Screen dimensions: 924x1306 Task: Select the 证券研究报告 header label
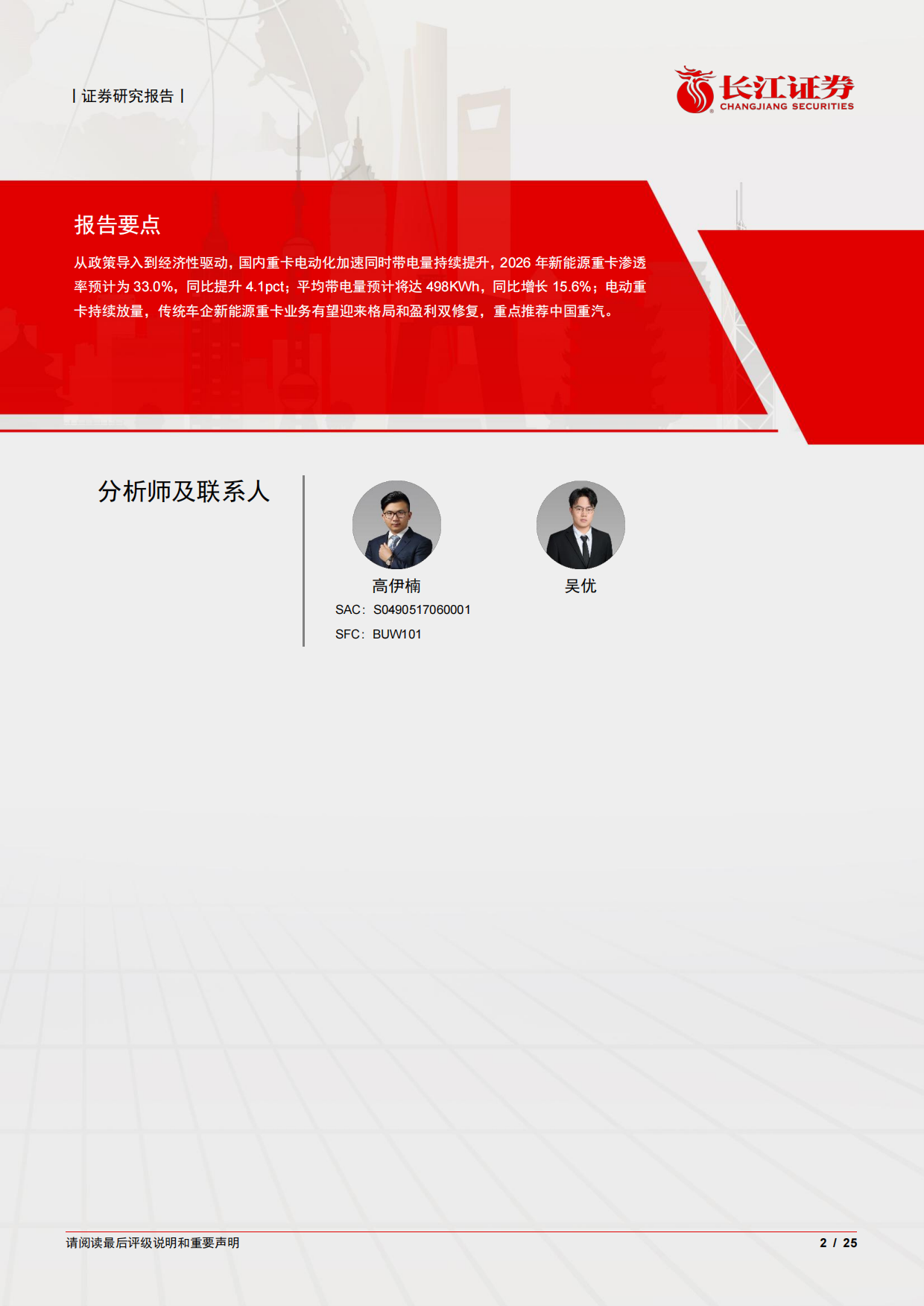click(127, 96)
